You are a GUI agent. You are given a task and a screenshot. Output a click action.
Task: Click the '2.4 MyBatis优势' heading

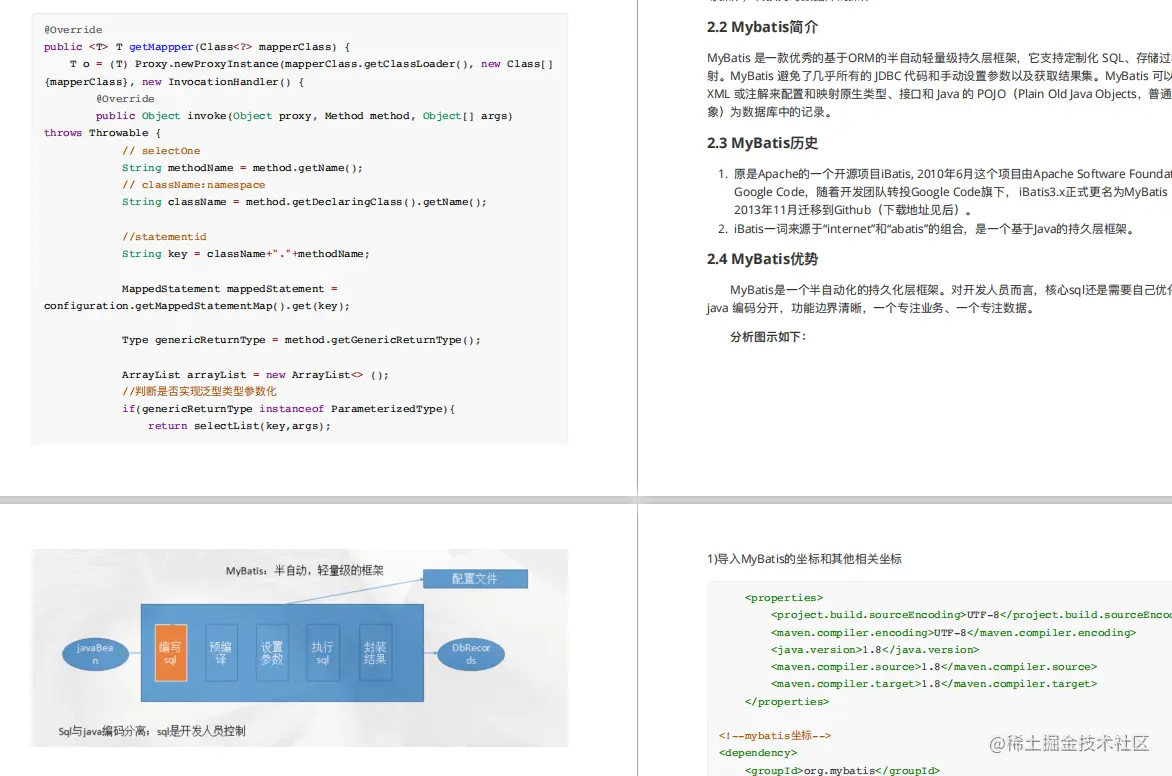(x=762, y=259)
